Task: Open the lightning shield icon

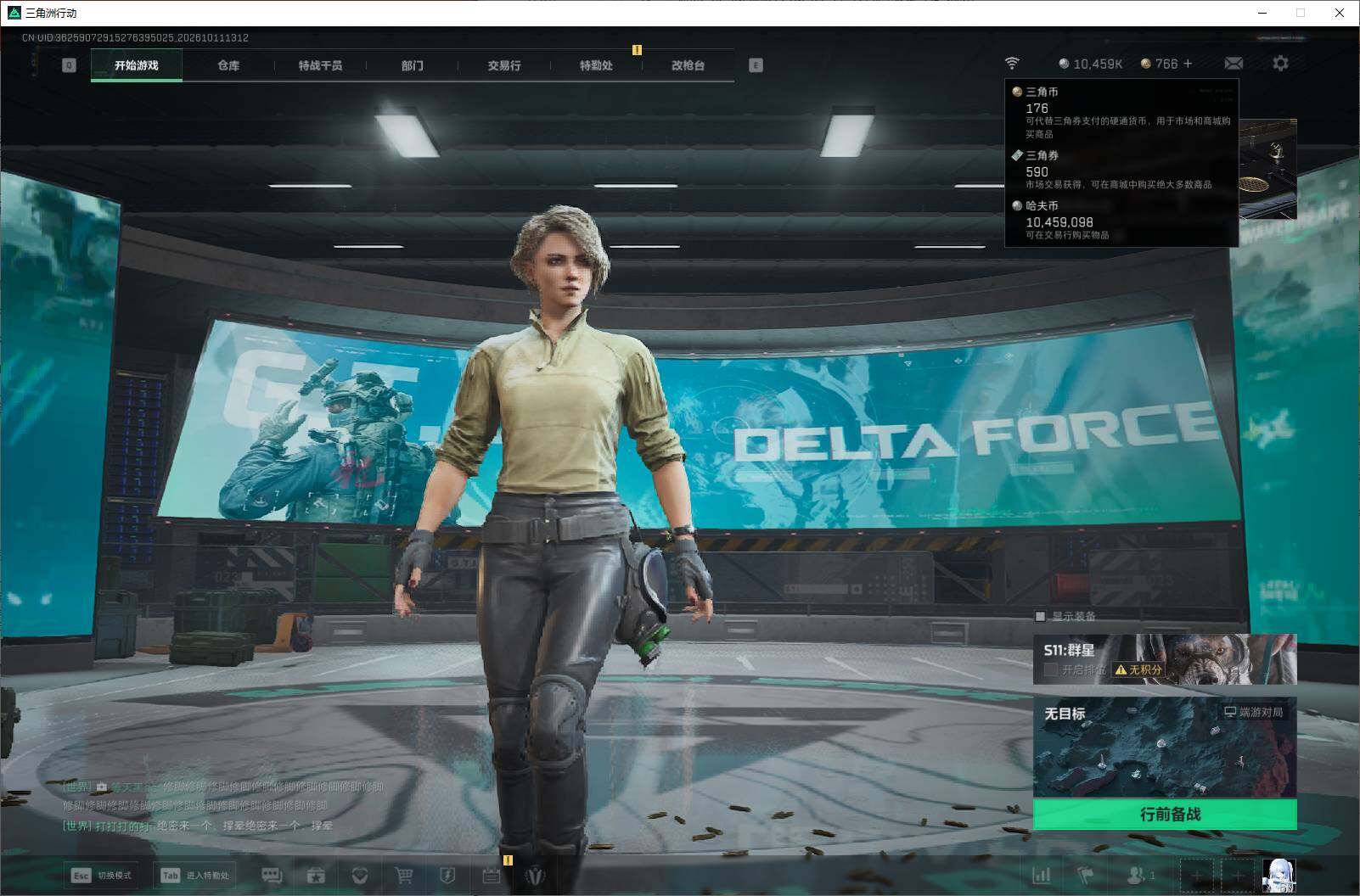Action: (447, 875)
